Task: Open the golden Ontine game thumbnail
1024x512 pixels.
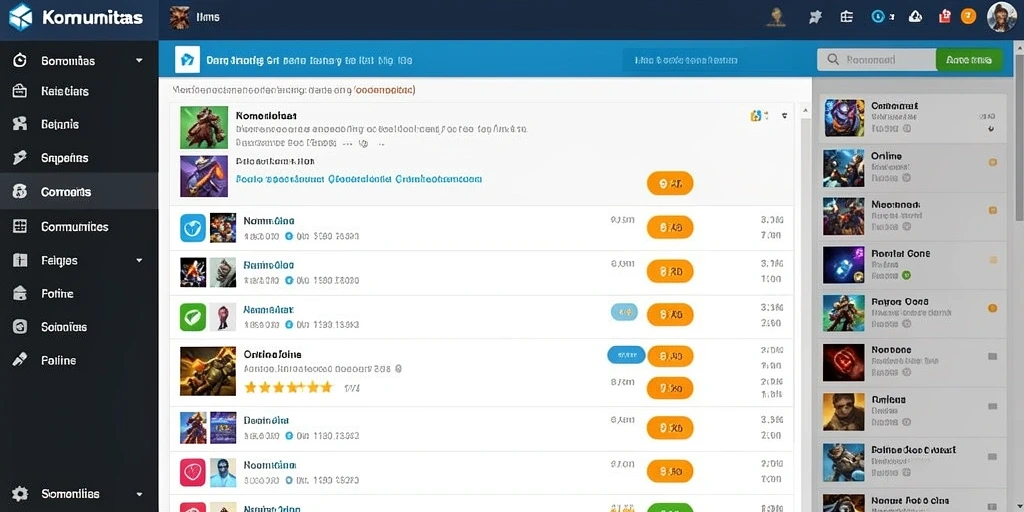Action: (x=208, y=371)
